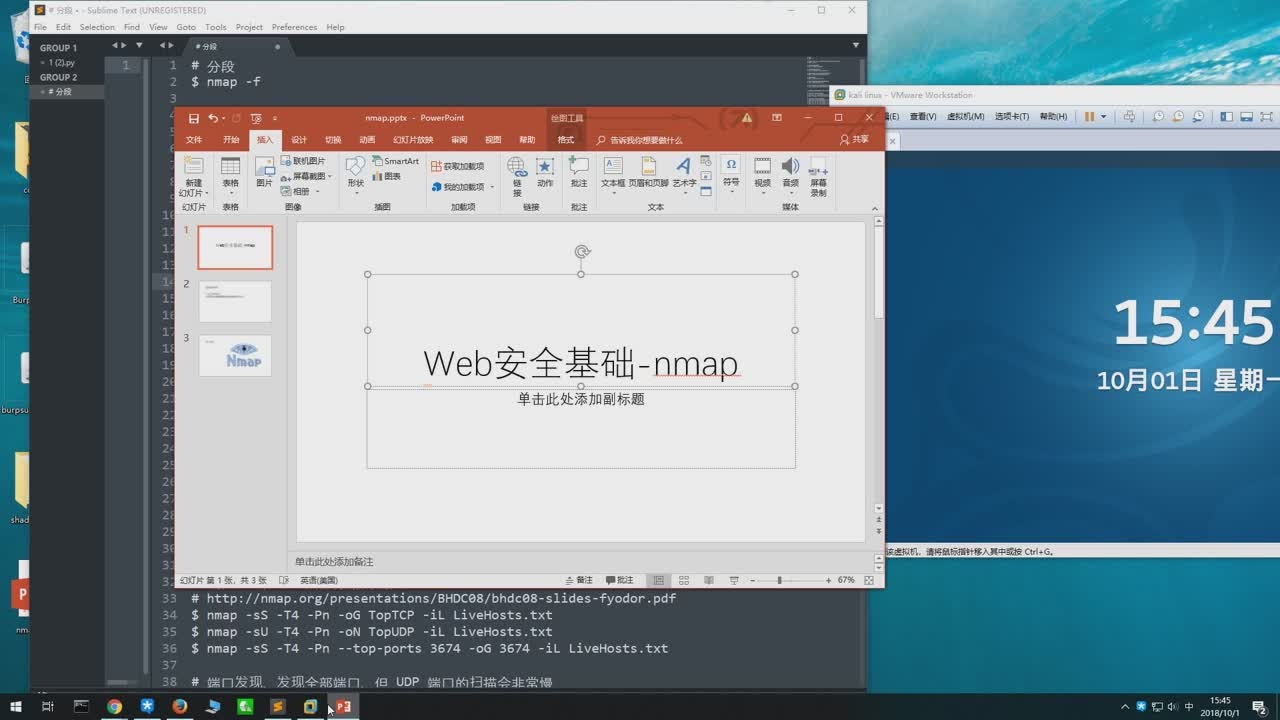This screenshot has height=720, width=1280.
Task: Open 虚拟机(M) menu in VMware
Action: point(967,116)
